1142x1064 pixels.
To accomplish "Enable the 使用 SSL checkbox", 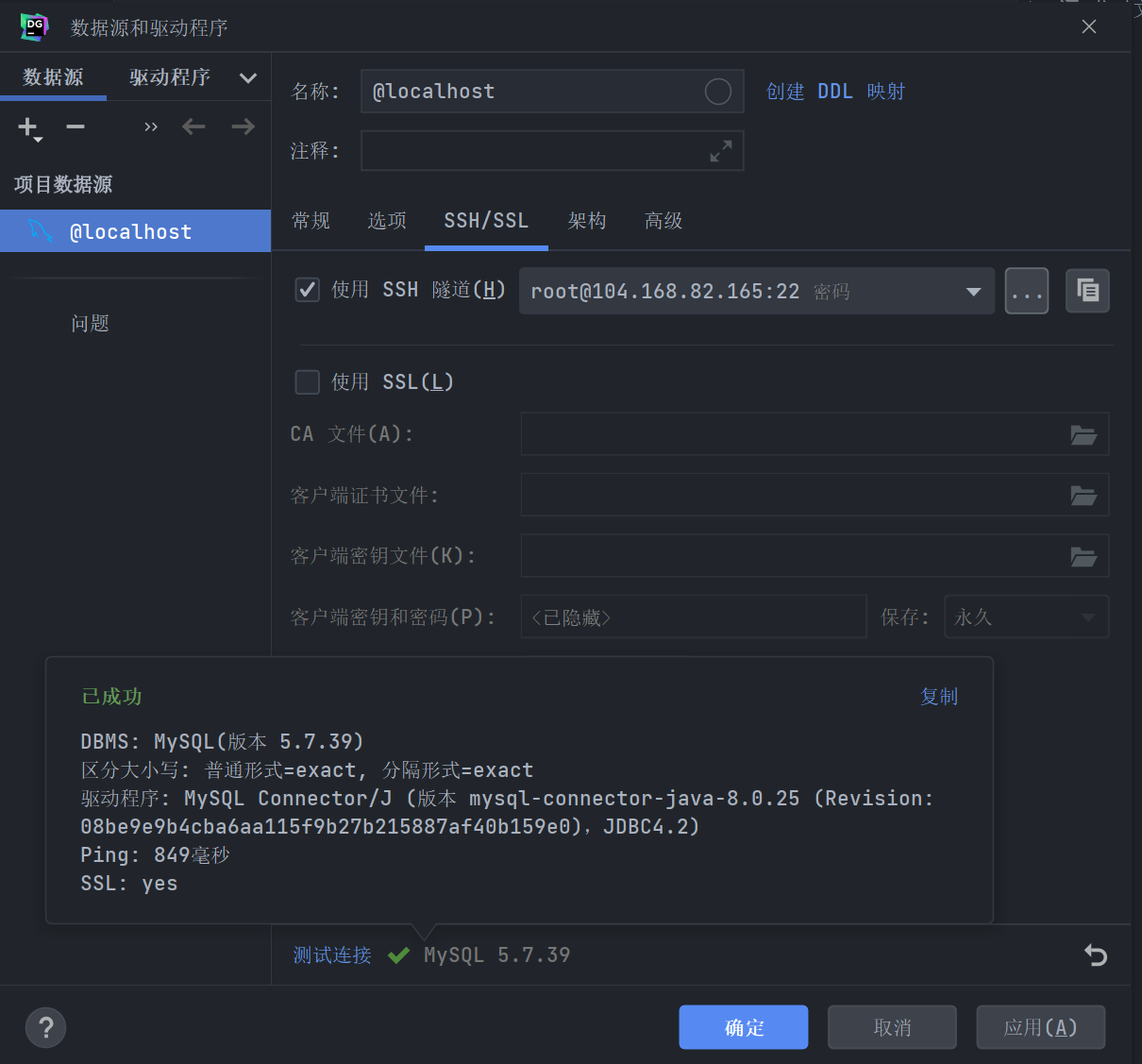I will point(307,381).
